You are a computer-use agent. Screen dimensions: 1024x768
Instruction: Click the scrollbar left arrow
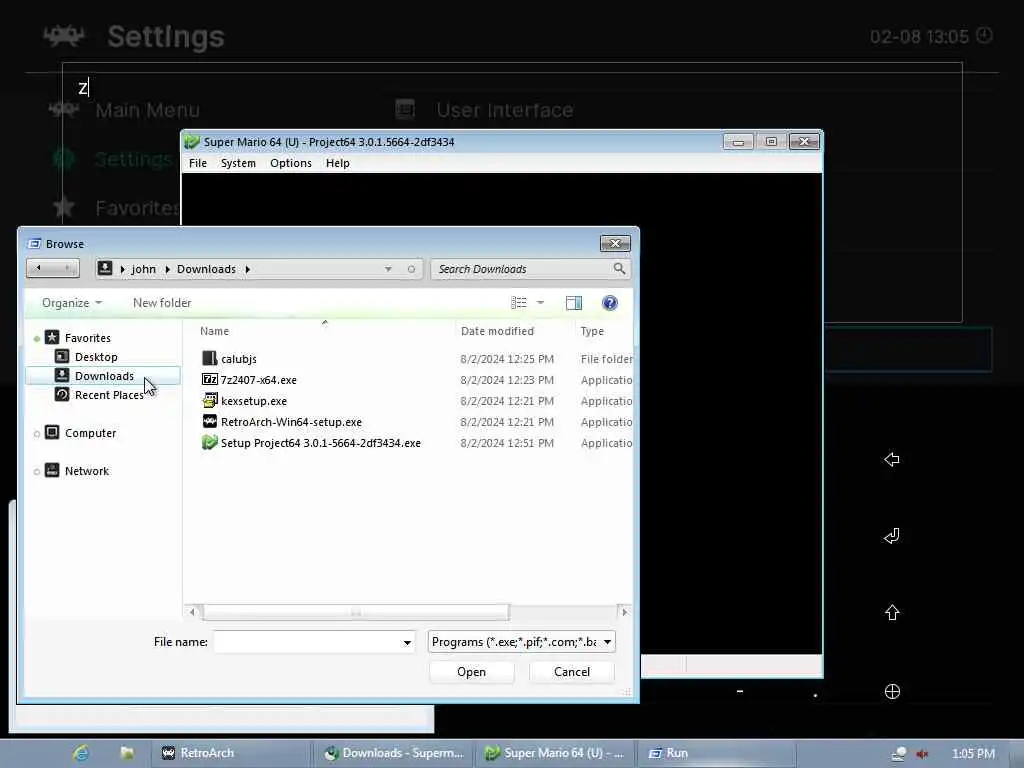tap(192, 612)
